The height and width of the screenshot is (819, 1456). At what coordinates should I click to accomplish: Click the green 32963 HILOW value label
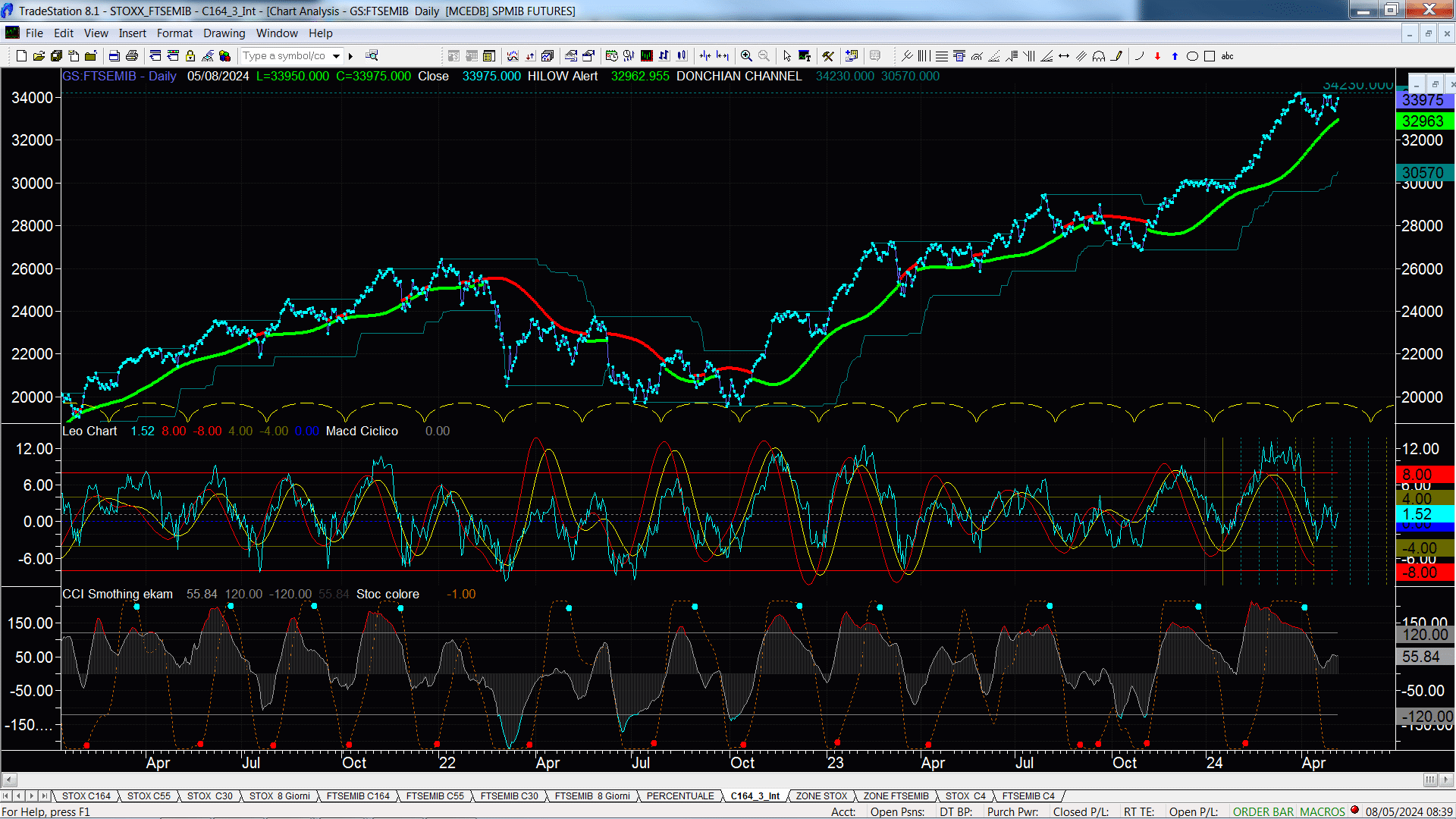click(1424, 121)
